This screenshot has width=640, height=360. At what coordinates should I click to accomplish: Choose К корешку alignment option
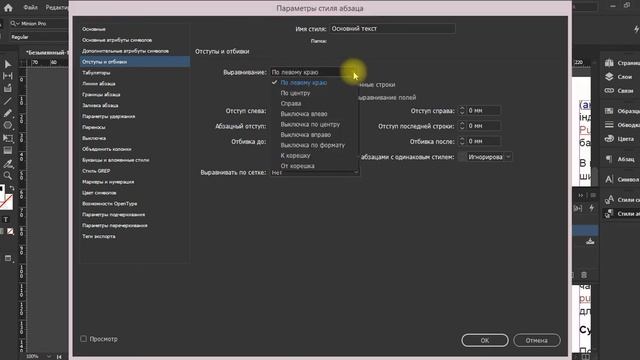pyautogui.click(x=296, y=156)
